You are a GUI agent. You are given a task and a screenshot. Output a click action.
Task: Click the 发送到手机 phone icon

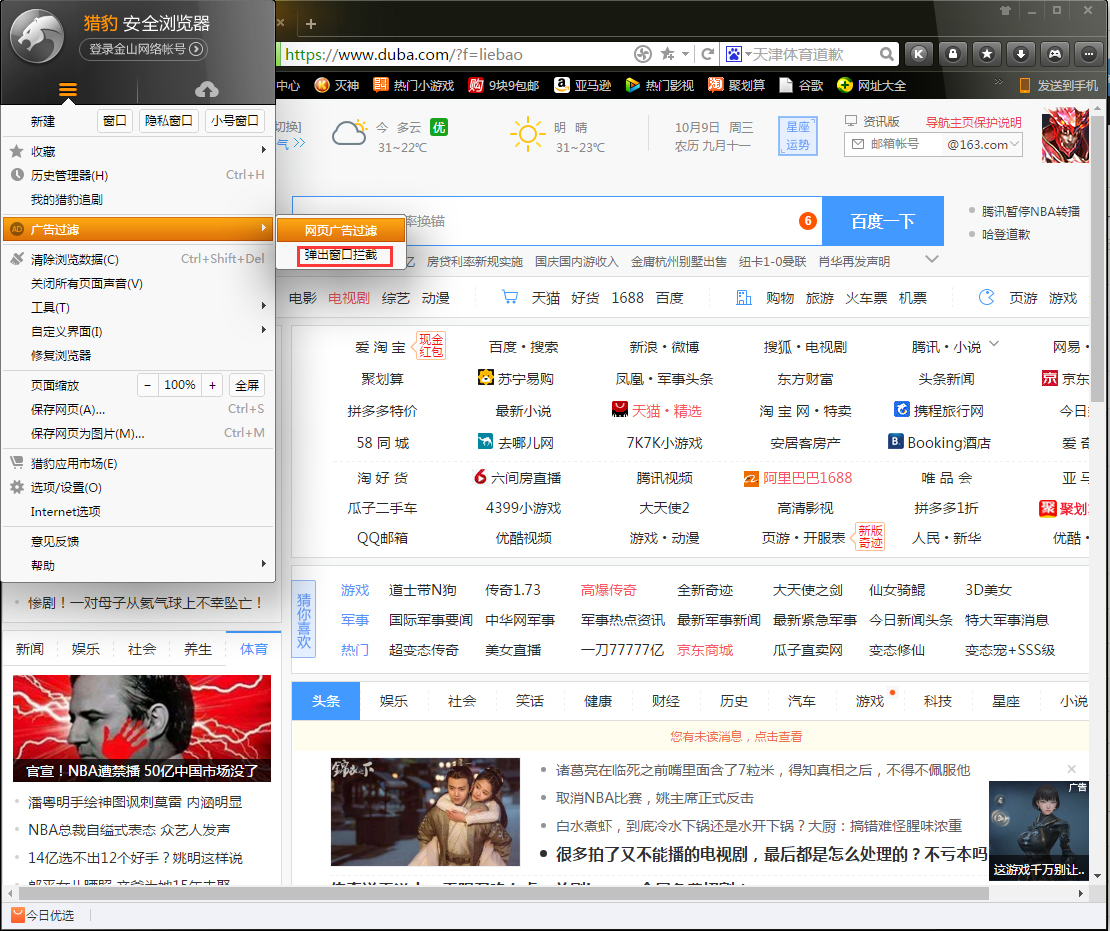[x=1027, y=85]
